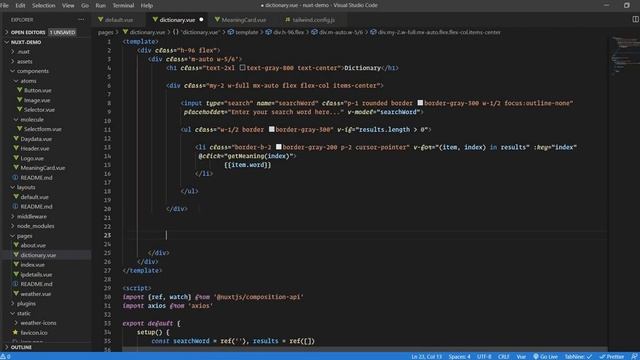Select language mode Vue in status bar
Image resolution: width=640 pixels, height=360 pixels.
coord(521,356)
